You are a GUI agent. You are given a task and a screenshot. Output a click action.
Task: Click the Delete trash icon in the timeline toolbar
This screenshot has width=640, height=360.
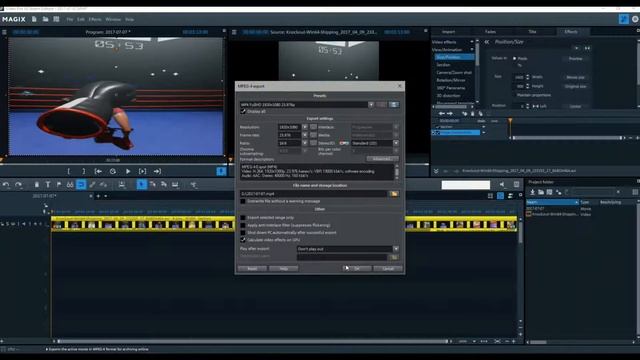click(37, 185)
